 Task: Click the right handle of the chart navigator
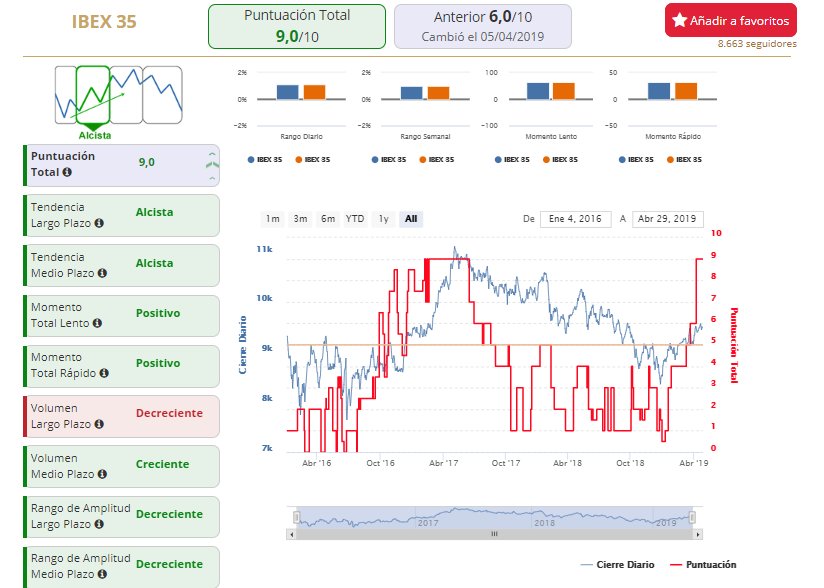[691, 517]
